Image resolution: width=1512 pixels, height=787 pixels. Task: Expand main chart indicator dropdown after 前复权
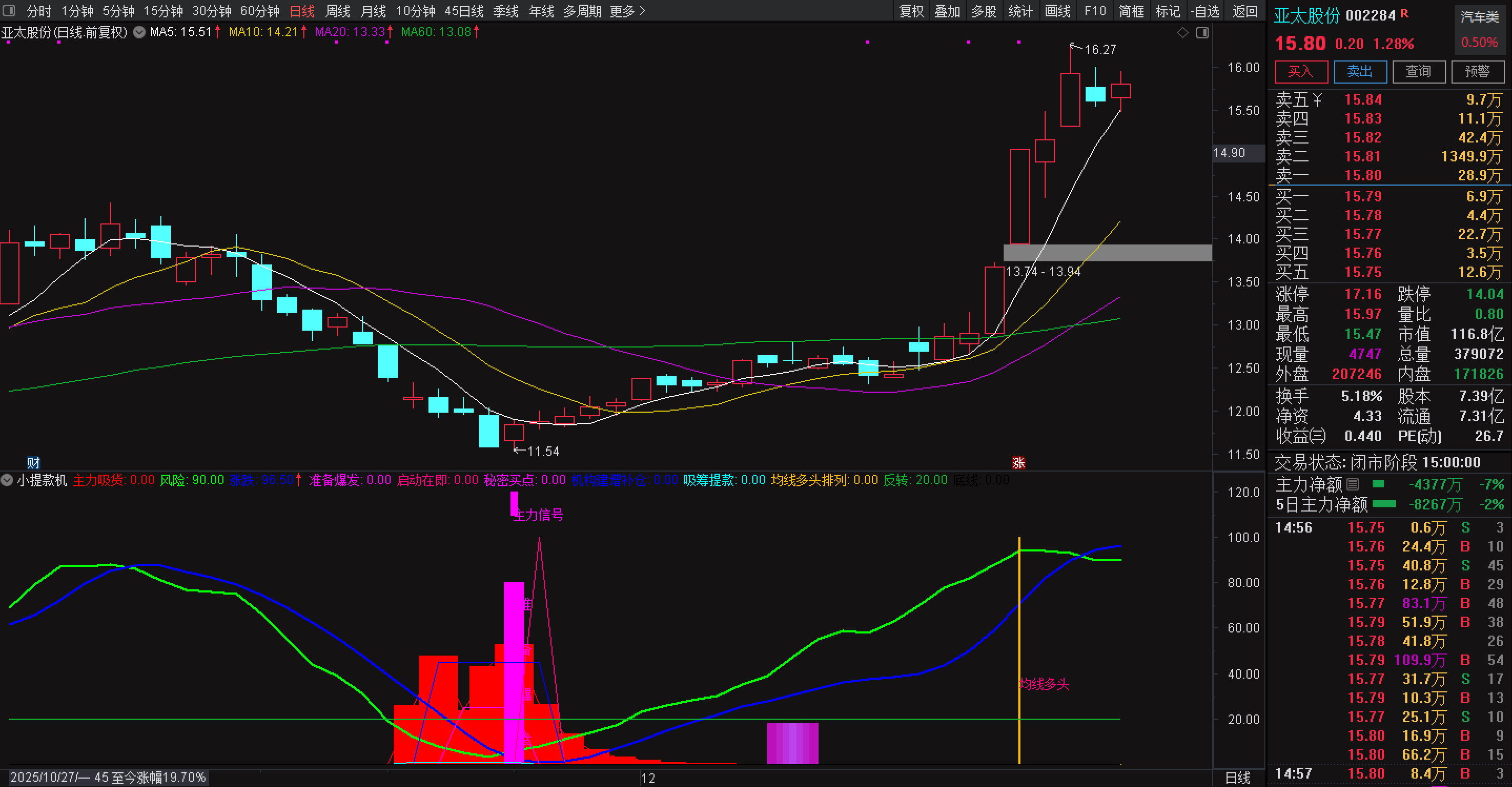[139, 32]
